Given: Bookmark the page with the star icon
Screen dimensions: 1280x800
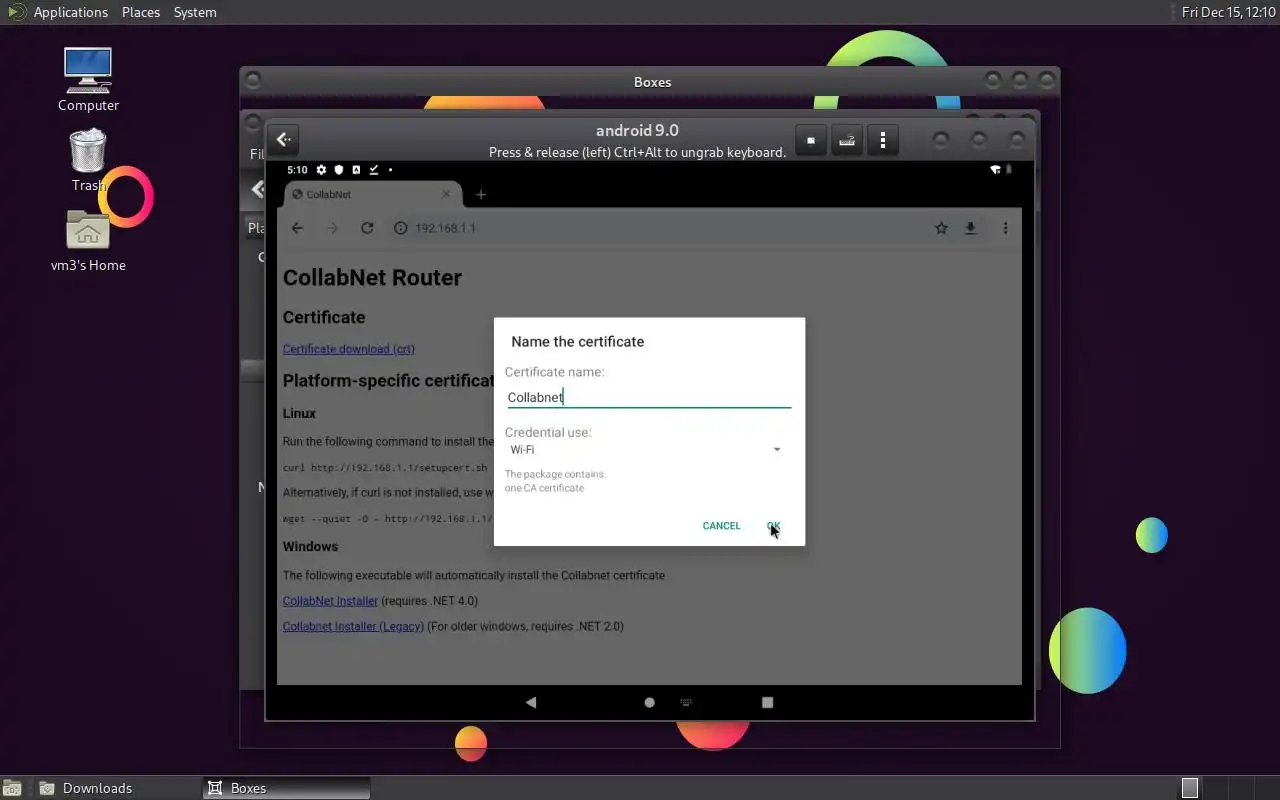Looking at the screenshot, I should pos(941,228).
